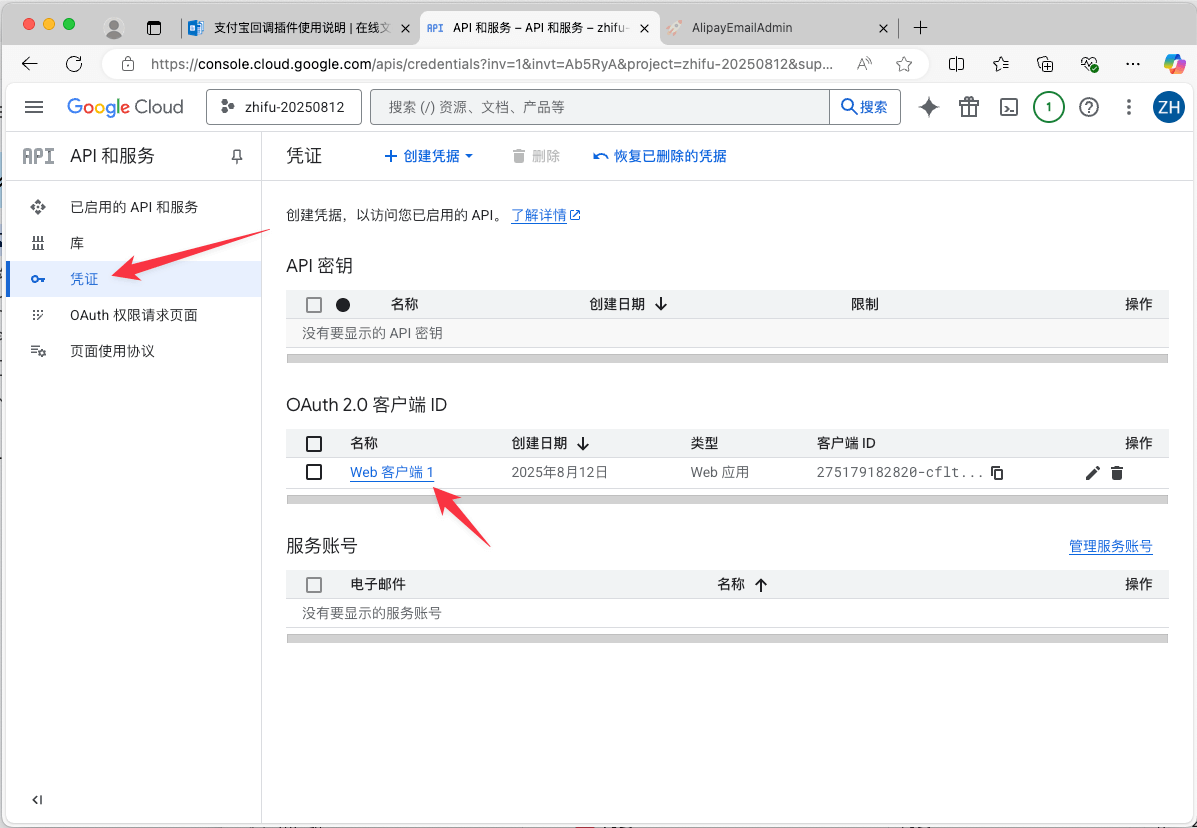Open OAuth 权限请求页面 sidebar item

[x=134, y=315]
